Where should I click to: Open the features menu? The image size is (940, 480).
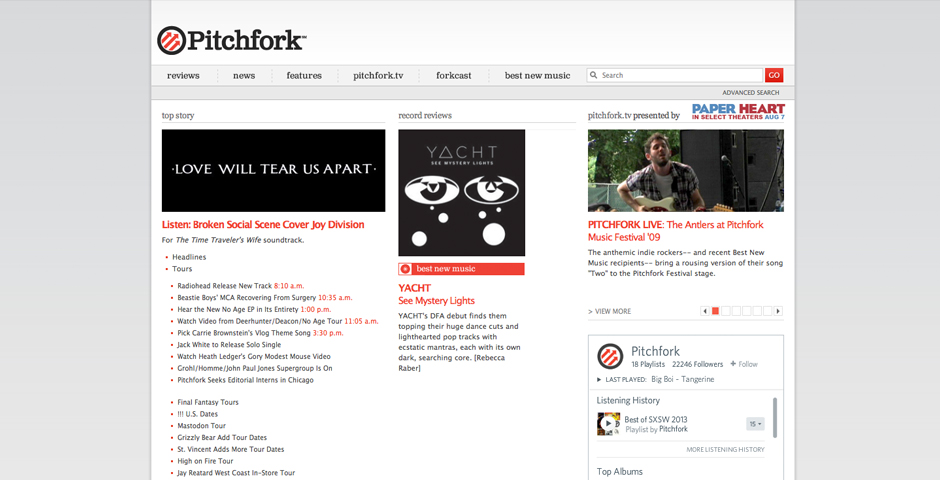[x=304, y=76]
